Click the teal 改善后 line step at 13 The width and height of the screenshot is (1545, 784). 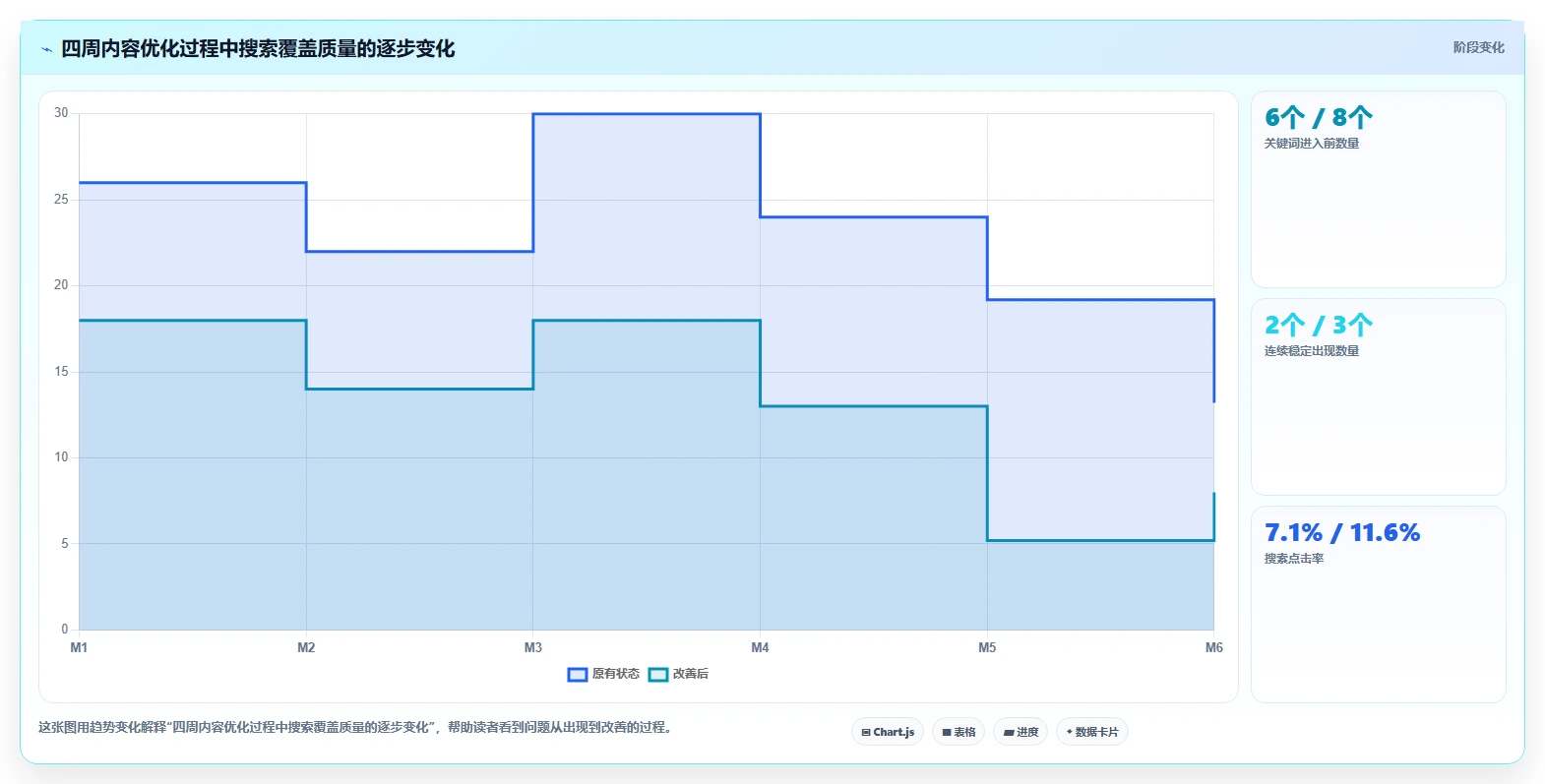[874, 406]
